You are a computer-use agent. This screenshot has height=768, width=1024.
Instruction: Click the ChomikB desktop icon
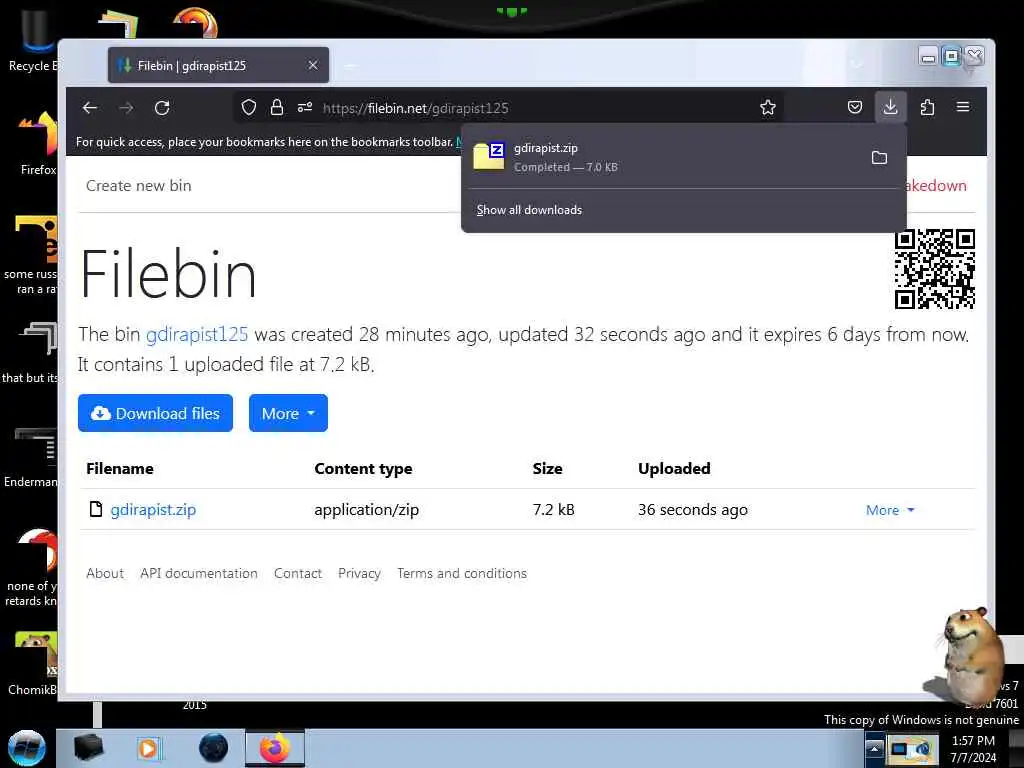(34, 664)
